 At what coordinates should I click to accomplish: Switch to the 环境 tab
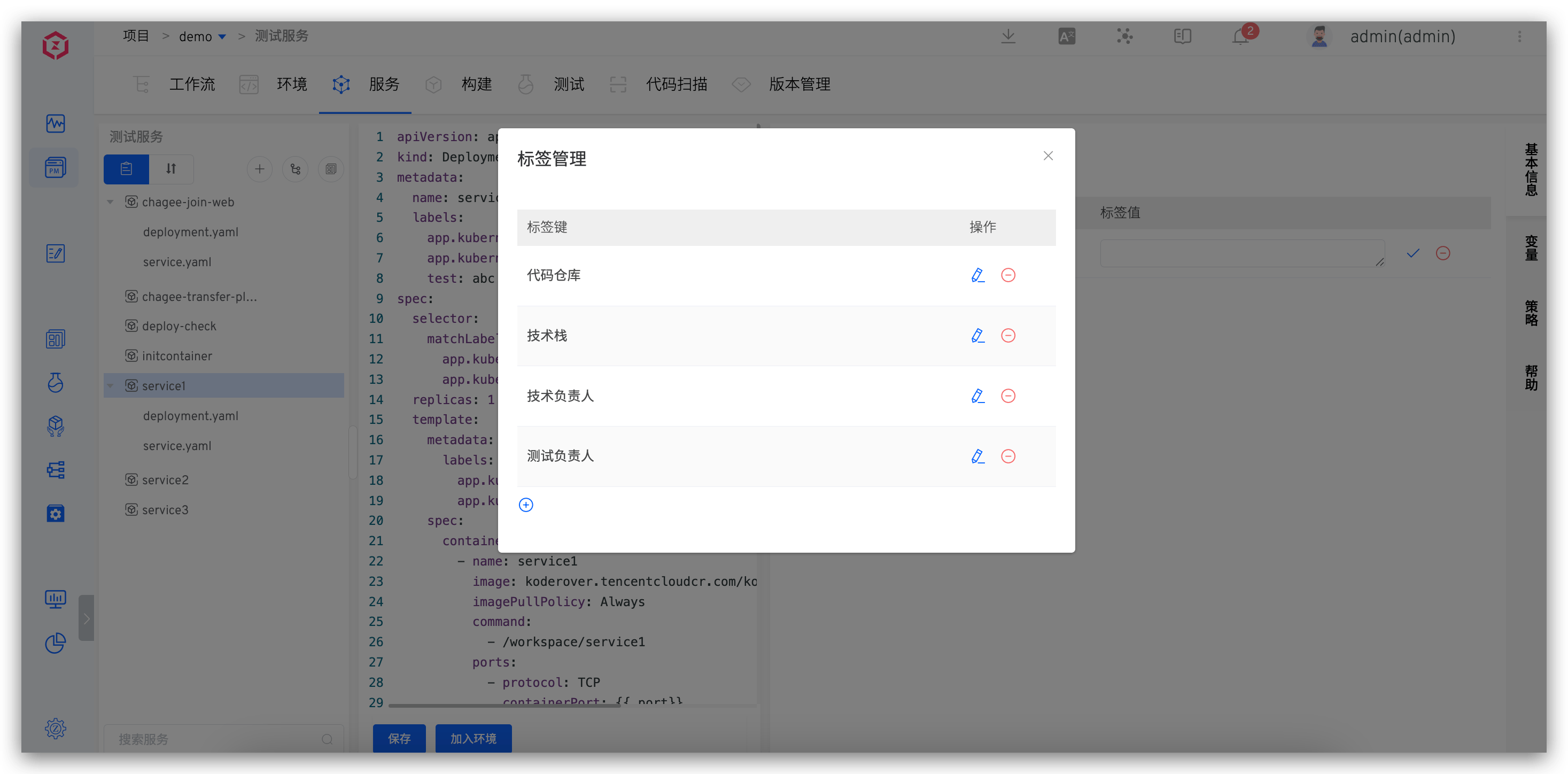292,84
